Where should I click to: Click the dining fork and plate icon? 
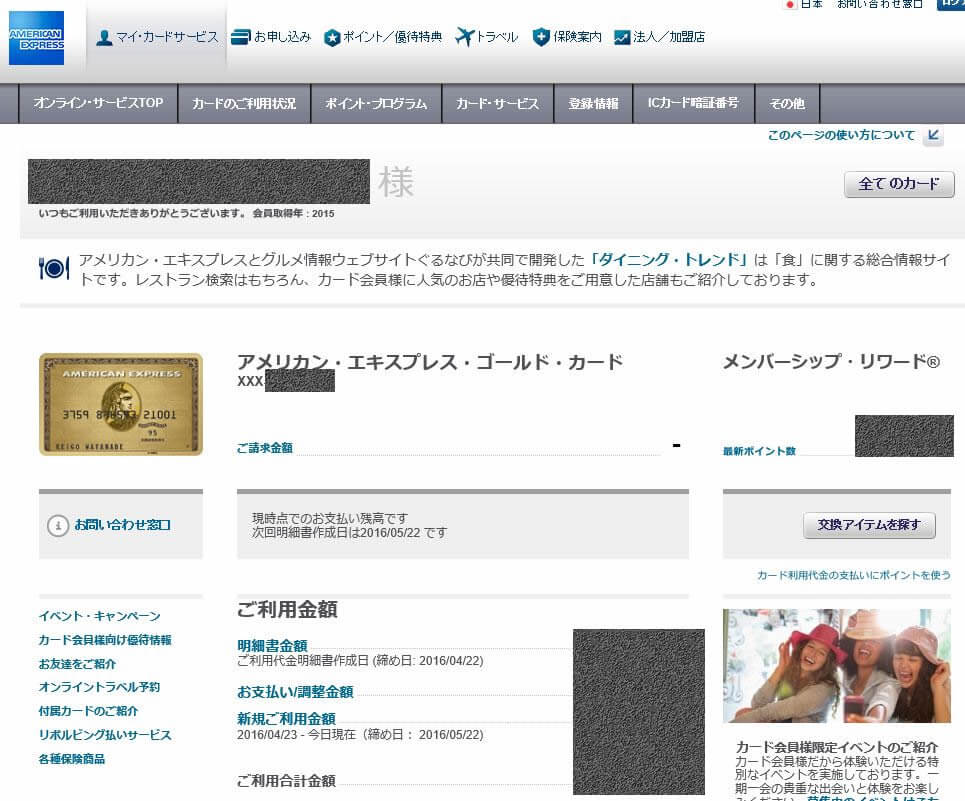[54, 268]
